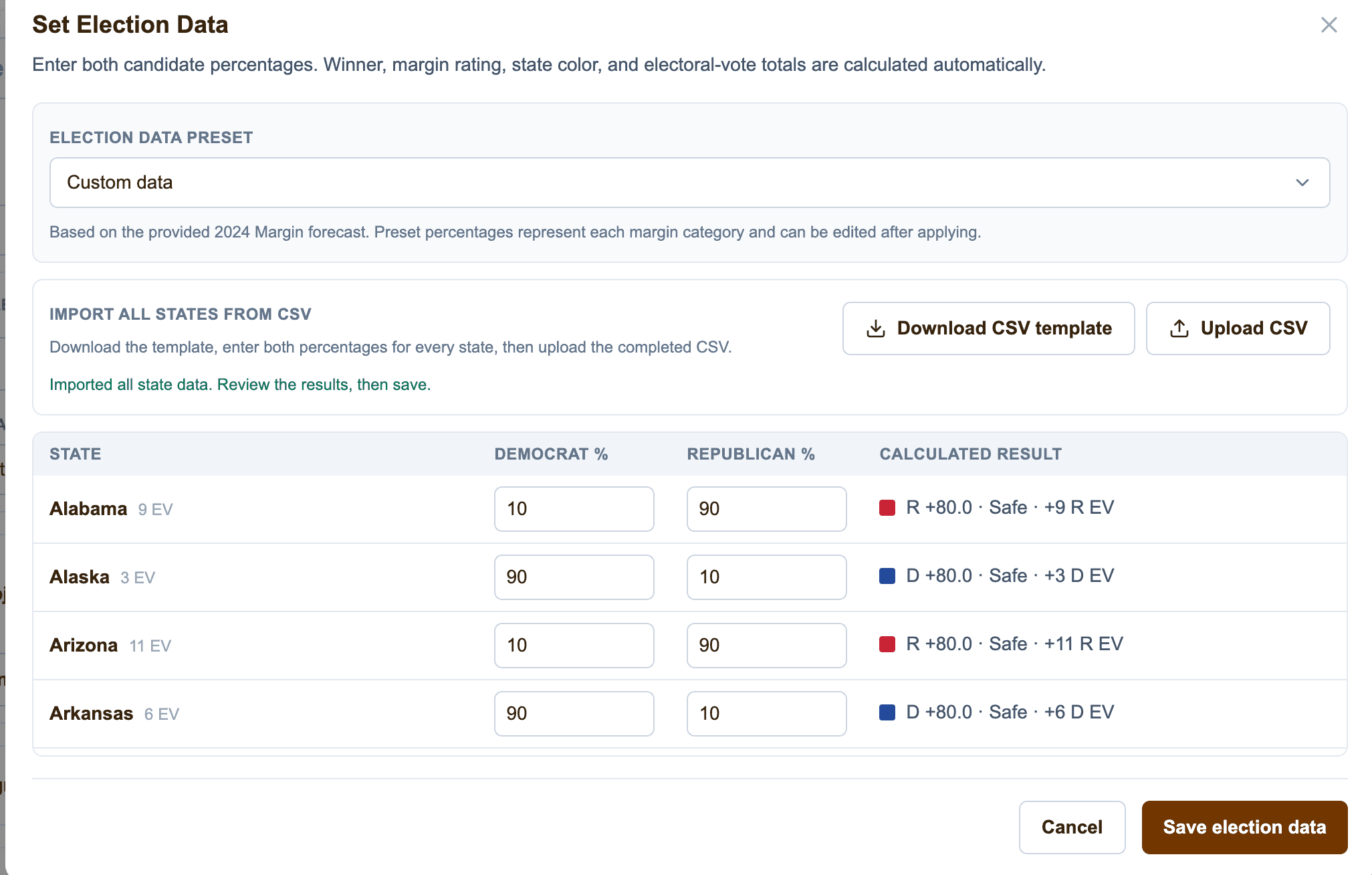Click the 'D +80.0 · Safe · +6 D EV' result

pyautogui.click(x=1010, y=712)
